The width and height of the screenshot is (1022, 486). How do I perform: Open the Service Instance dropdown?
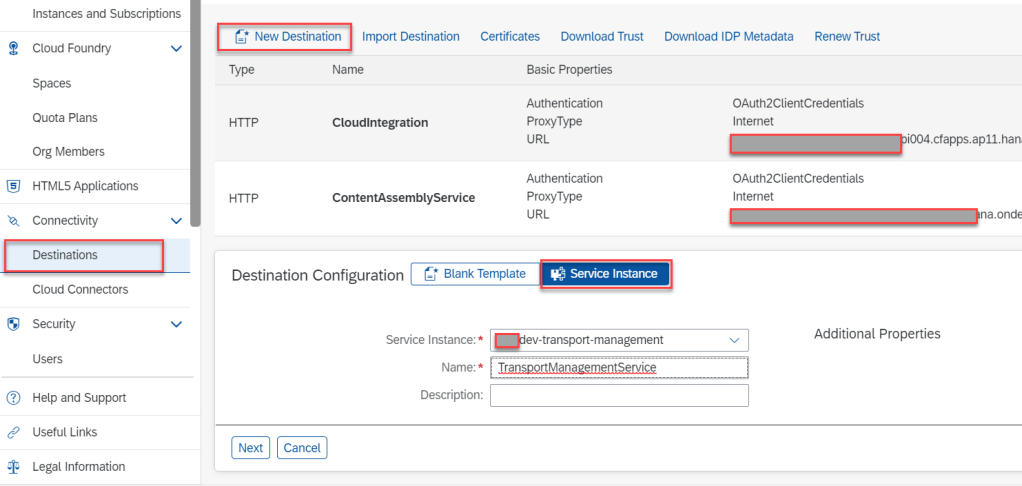click(734, 340)
